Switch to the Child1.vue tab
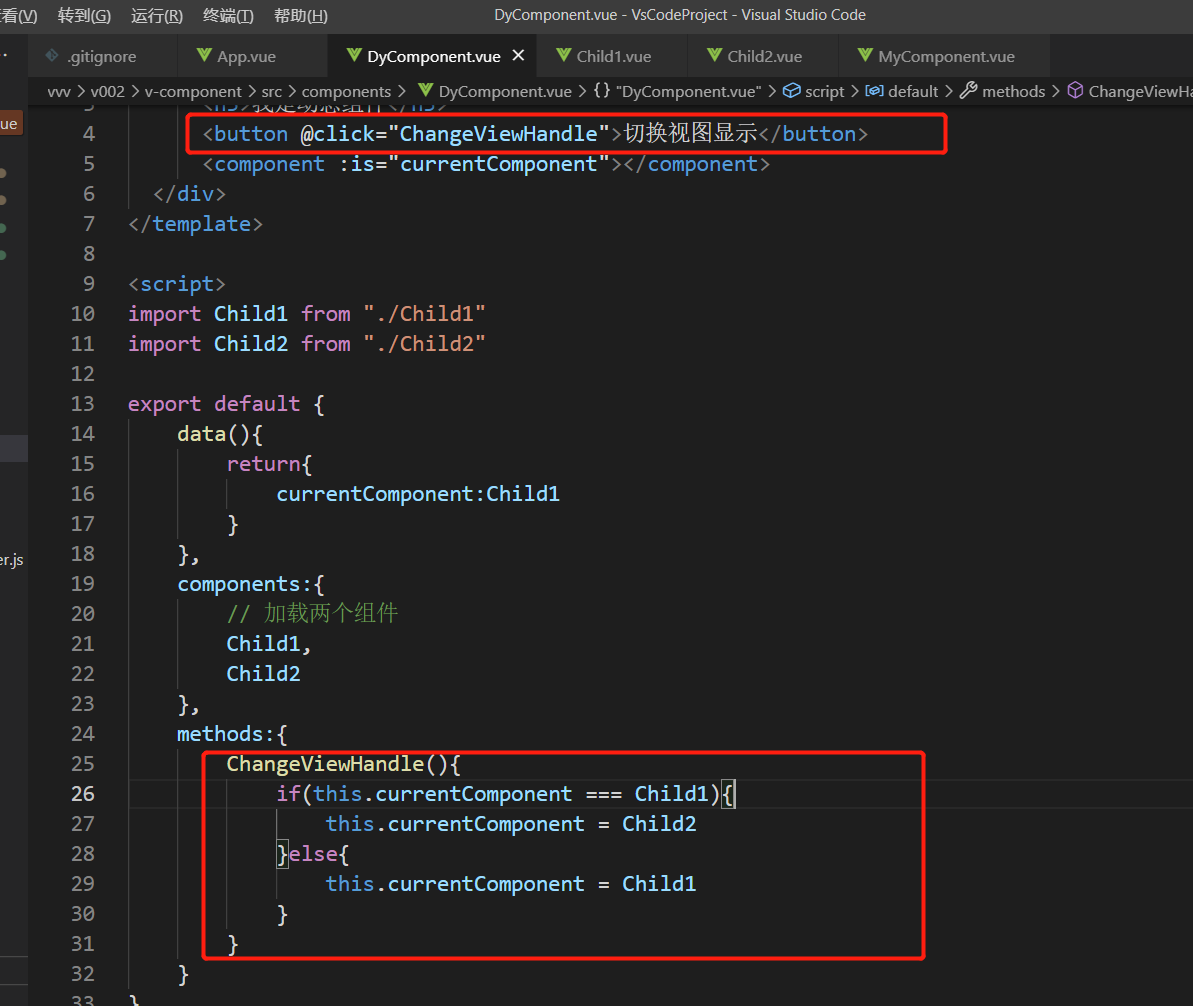Viewport: 1193px width, 1006px height. pyautogui.click(x=613, y=56)
